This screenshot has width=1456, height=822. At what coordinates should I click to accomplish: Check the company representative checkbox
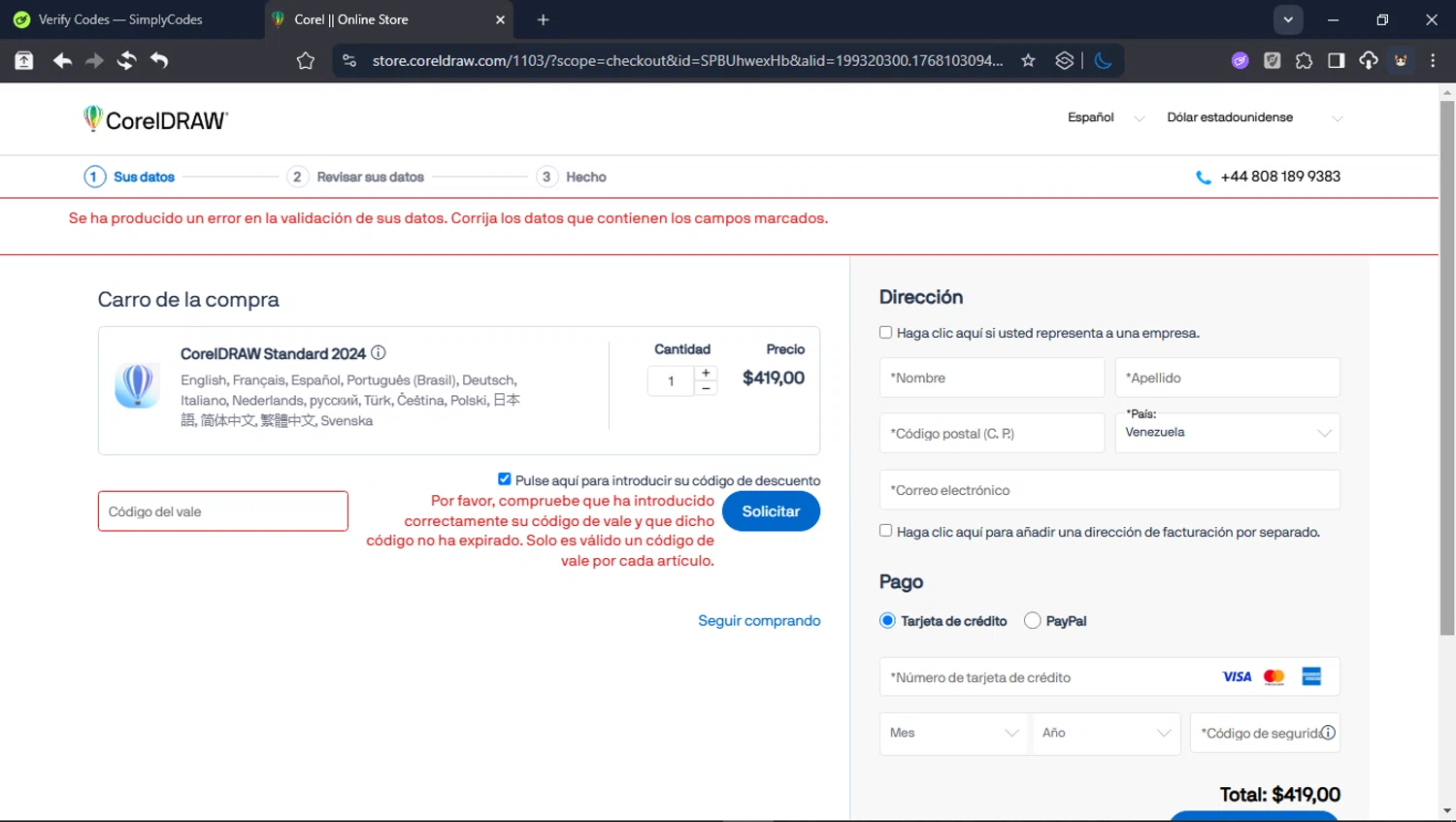click(x=885, y=333)
